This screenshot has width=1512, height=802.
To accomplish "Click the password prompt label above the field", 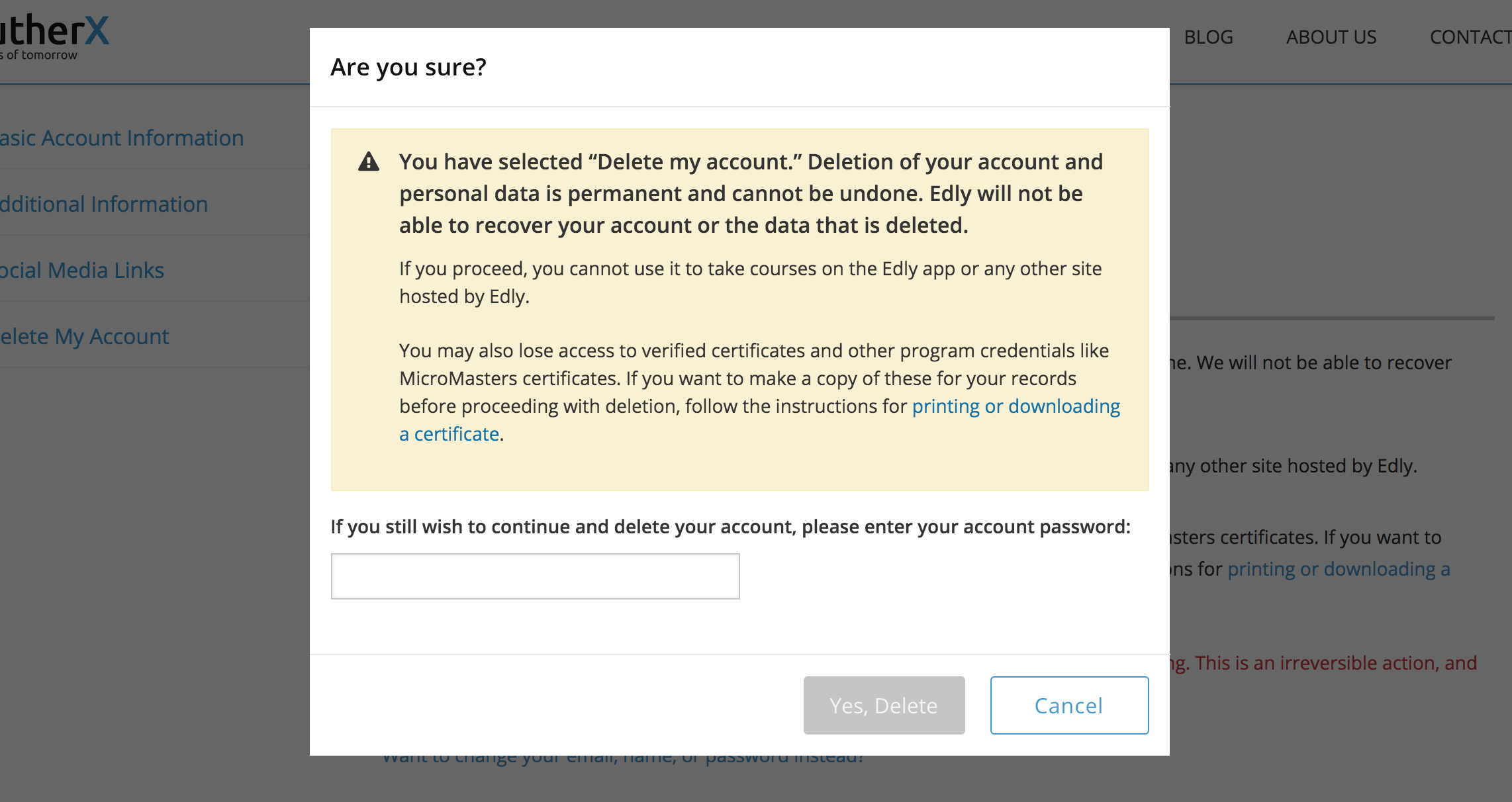I will tap(730, 527).
